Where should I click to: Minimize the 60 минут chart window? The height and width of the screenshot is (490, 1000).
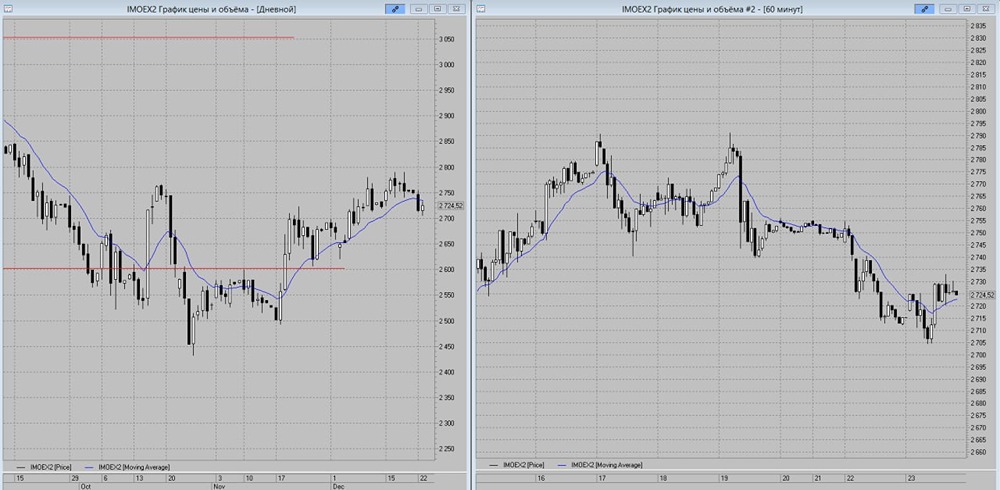coord(948,8)
